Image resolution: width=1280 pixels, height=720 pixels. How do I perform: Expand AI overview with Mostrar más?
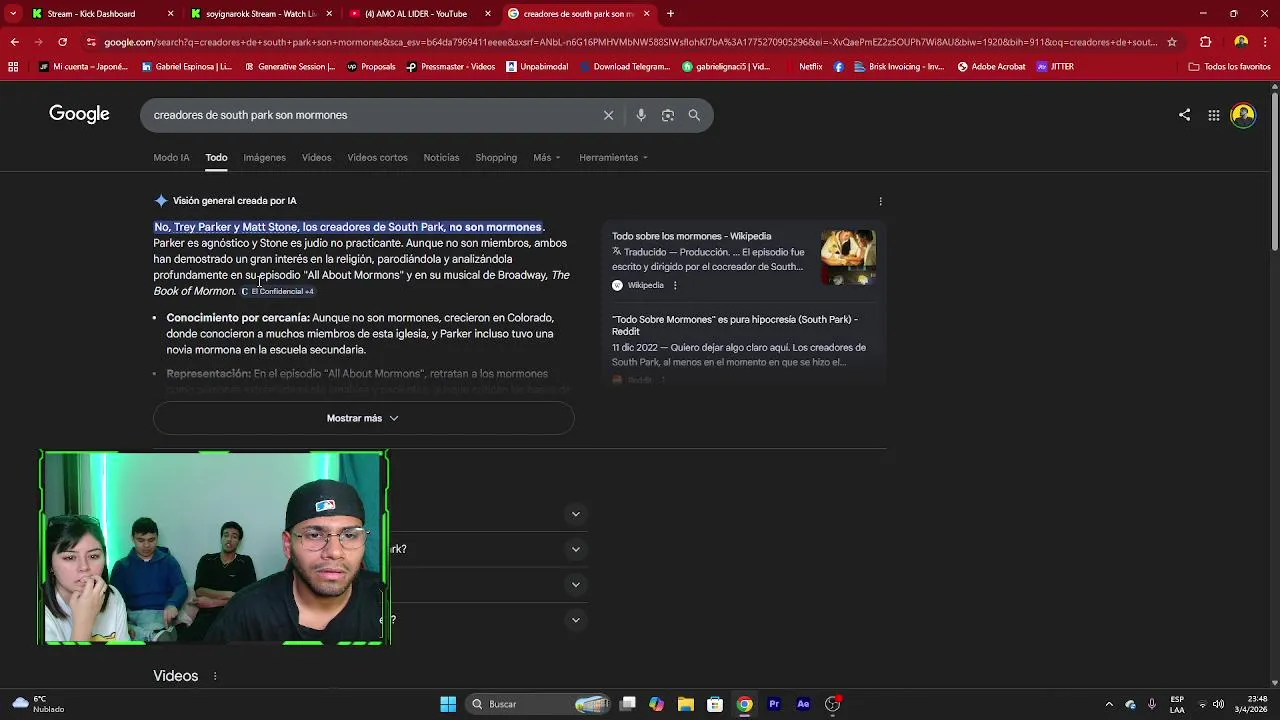363,418
